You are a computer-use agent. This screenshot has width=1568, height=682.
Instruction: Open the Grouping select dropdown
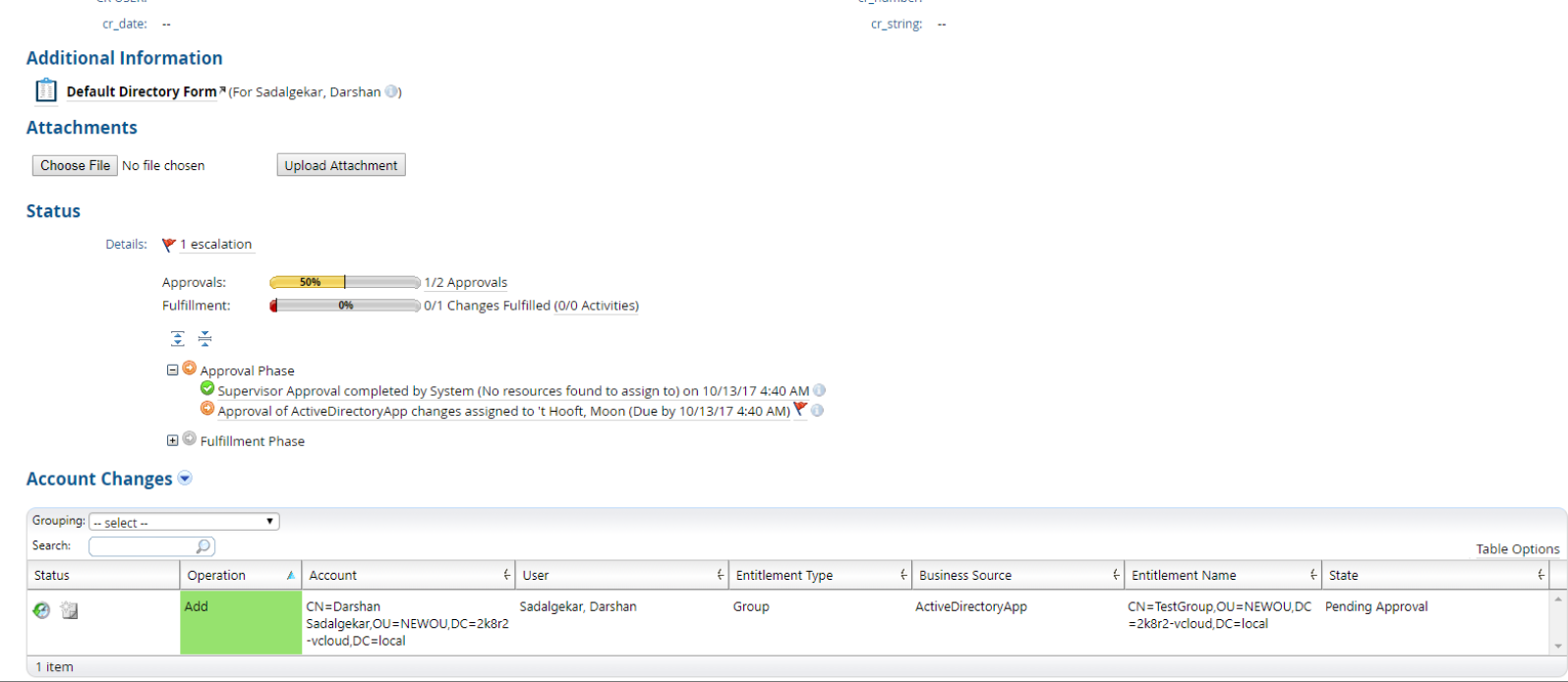(x=184, y=522)
